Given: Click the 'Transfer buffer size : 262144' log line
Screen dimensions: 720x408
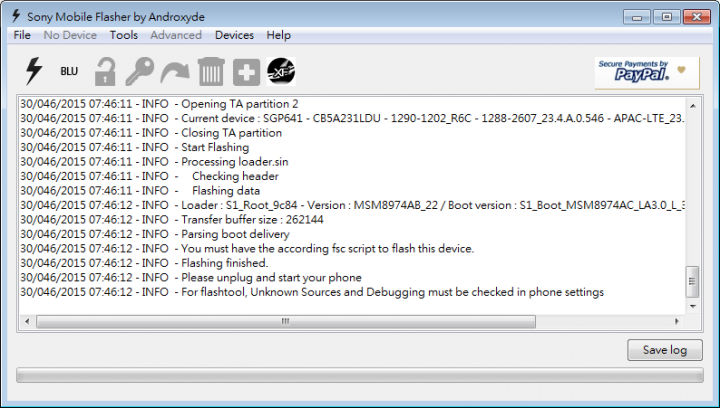Looking at the screenshot, I should [172, 219].
